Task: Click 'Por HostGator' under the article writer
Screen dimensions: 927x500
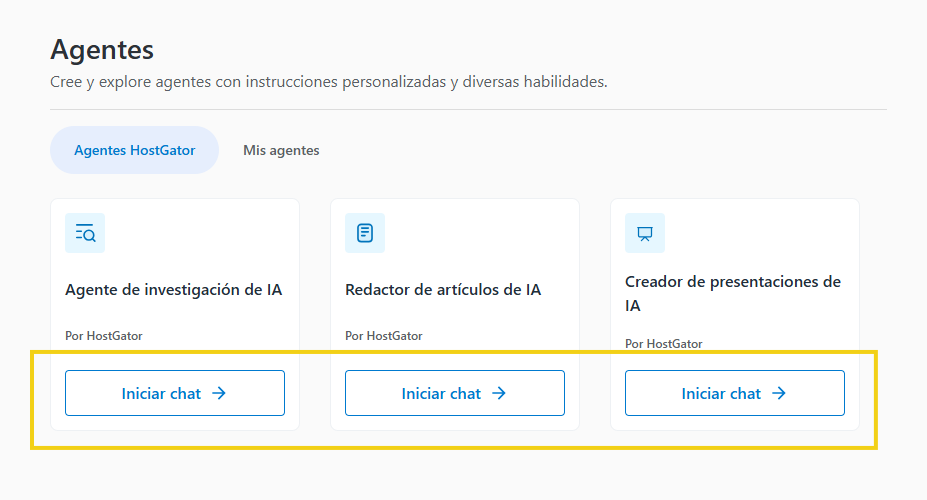Action: (384, 336)
